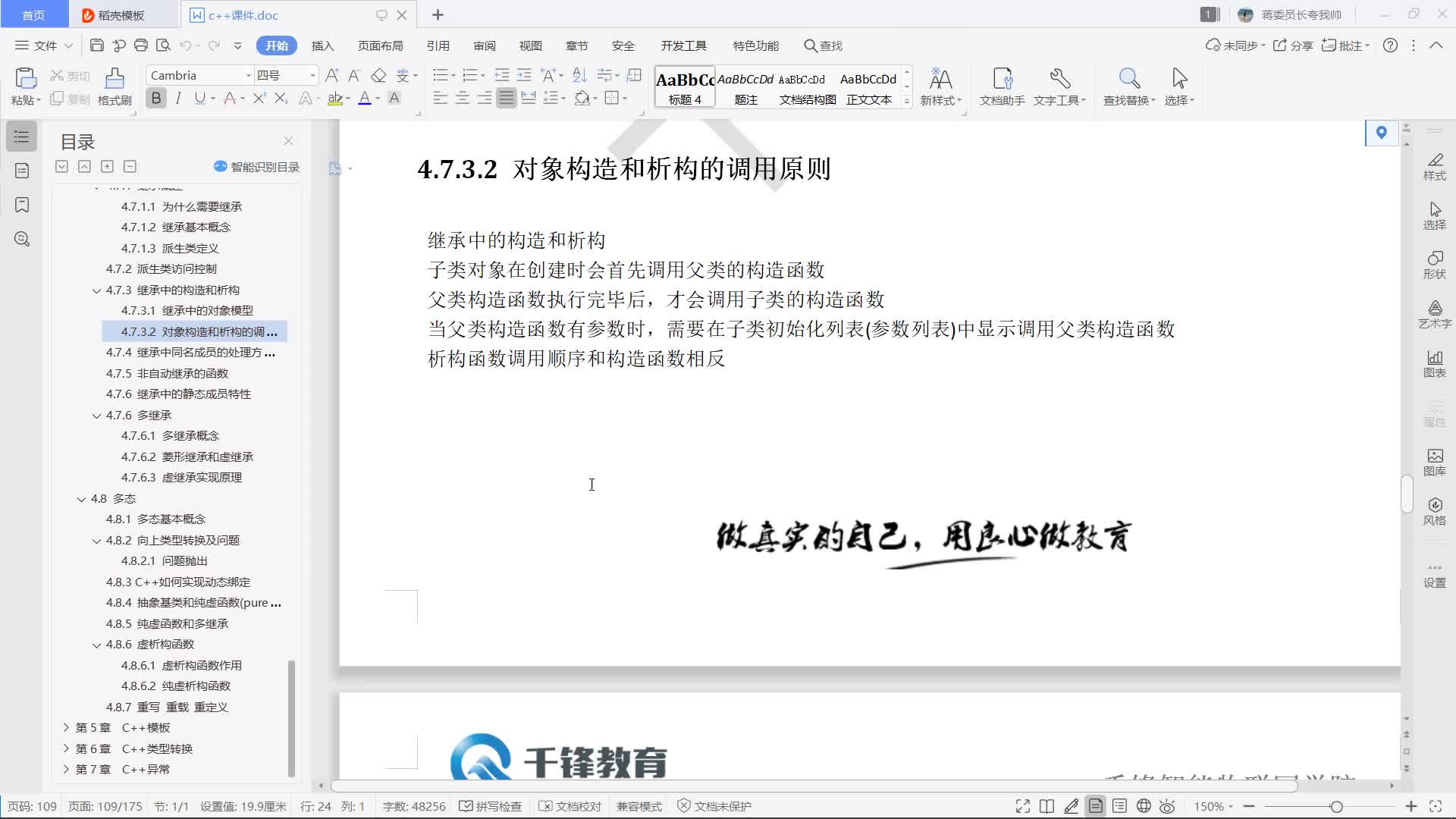Open the font size dropdown

coord(312,75)
